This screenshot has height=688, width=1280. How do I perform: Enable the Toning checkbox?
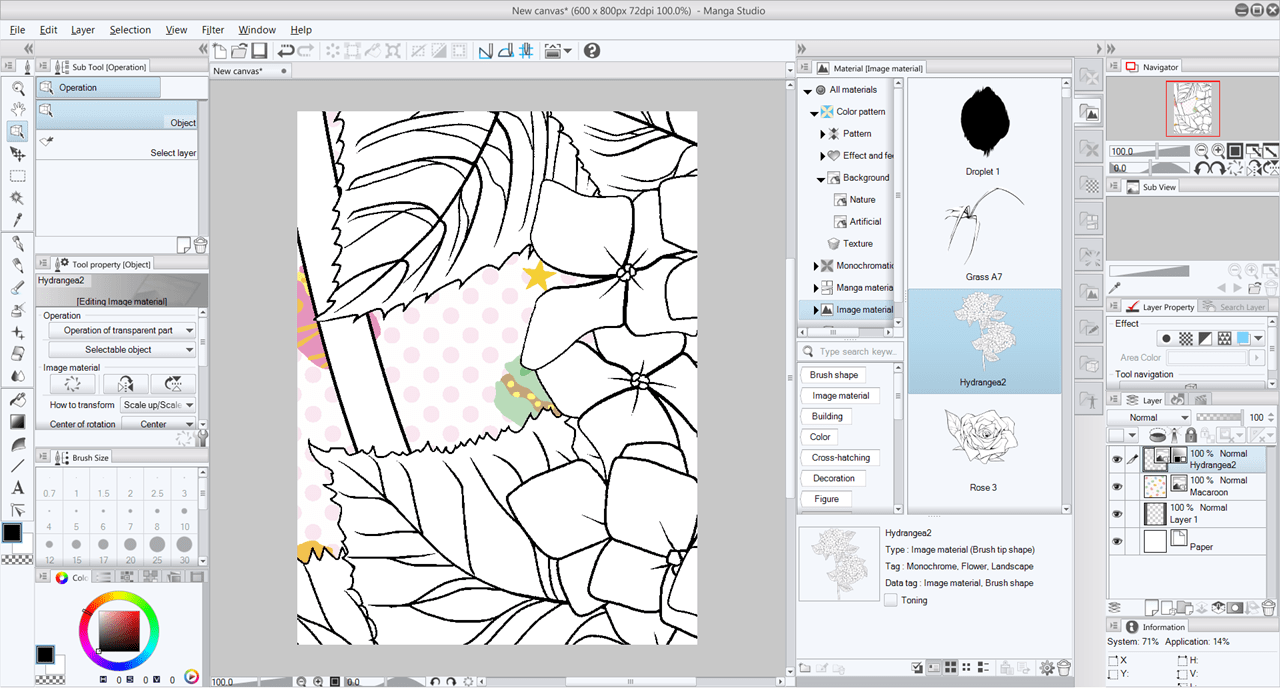coord(891,600)
